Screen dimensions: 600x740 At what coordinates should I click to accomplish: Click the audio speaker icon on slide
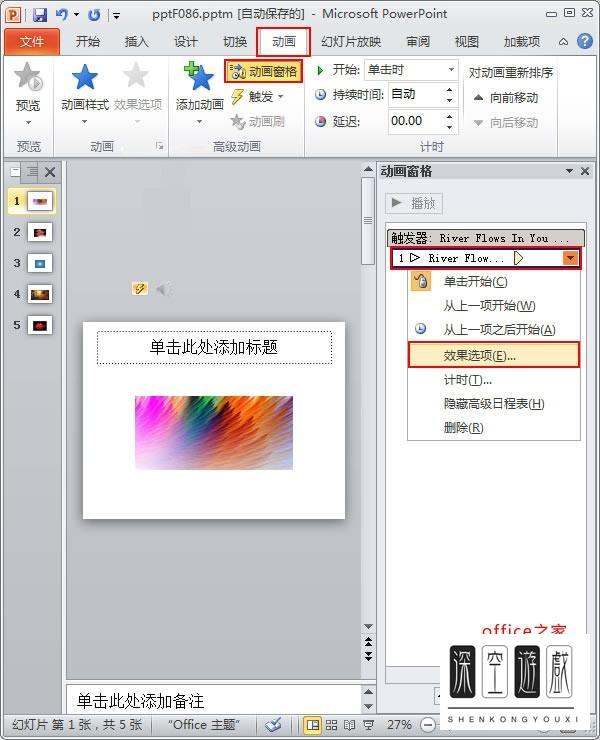(x=163, y=289)
